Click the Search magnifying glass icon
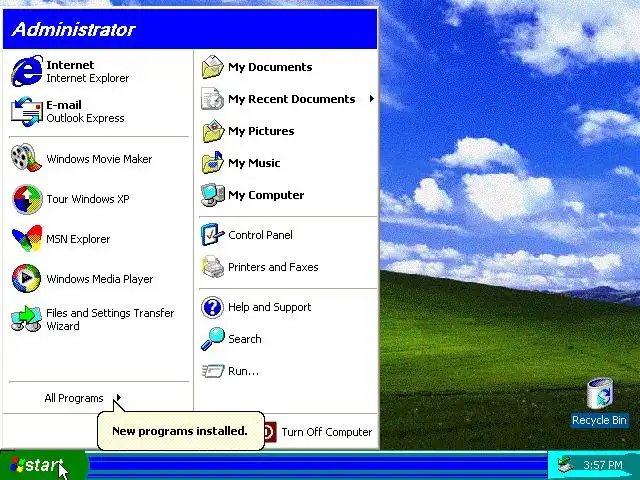This screenshot has width=640, height=480. coord(213,339)
